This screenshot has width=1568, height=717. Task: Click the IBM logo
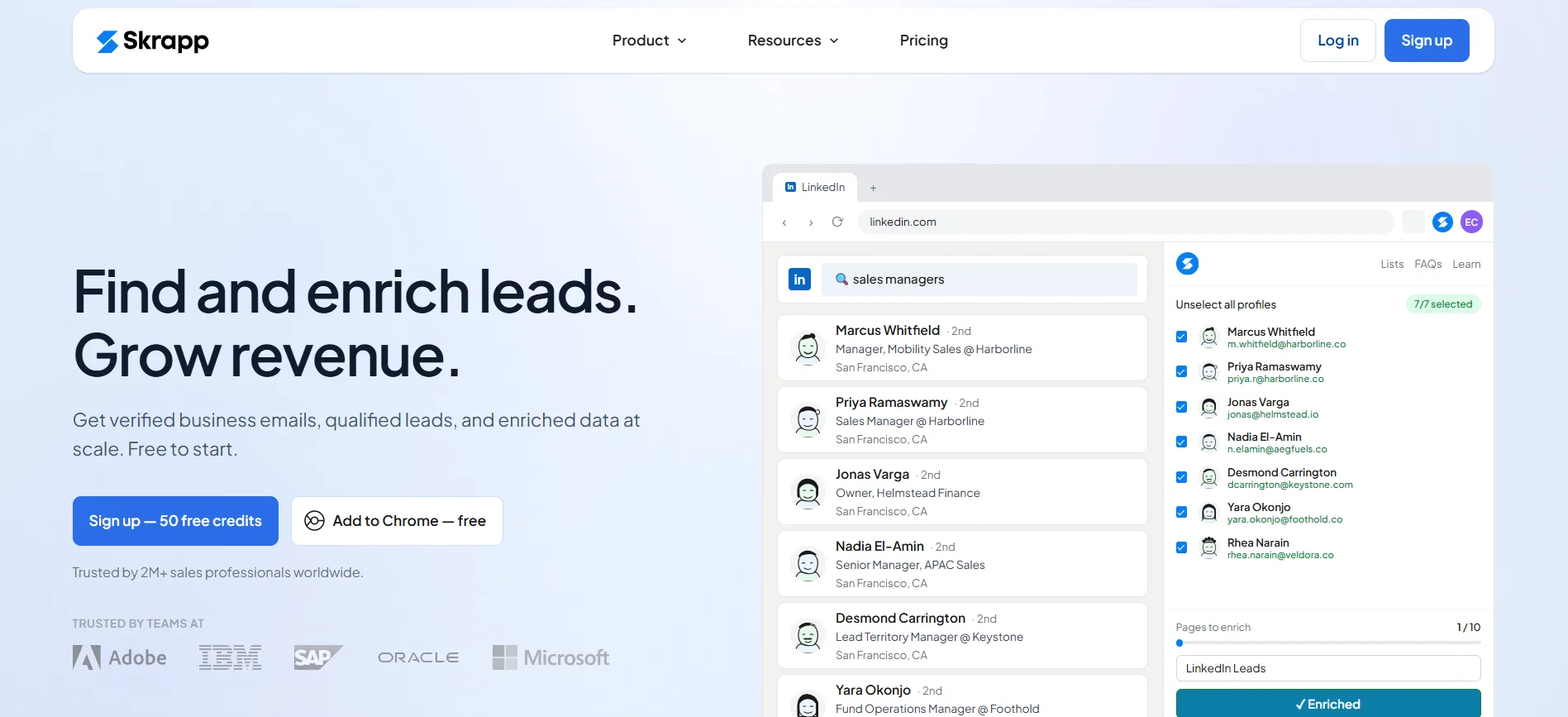tap(231, 657)
